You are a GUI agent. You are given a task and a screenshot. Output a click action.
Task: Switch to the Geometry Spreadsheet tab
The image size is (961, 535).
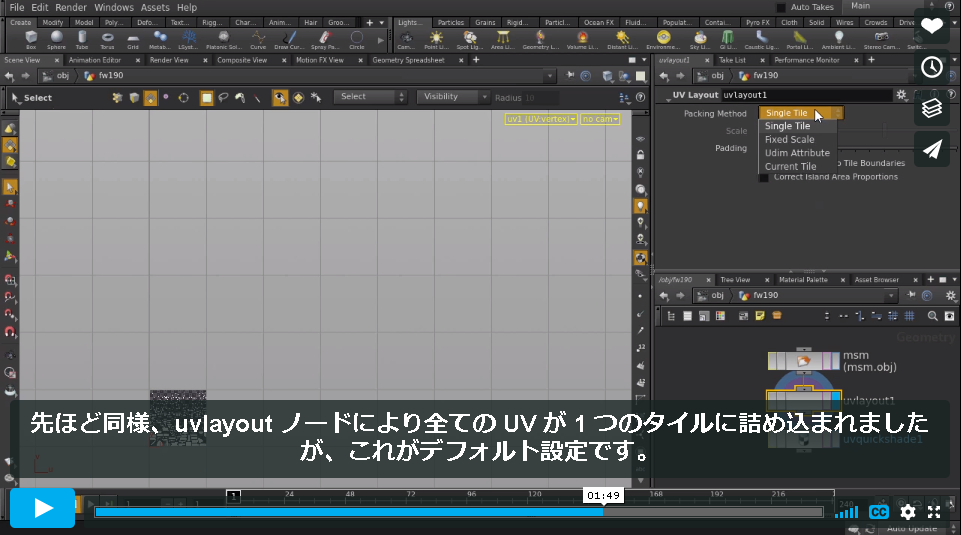[408, 60]
